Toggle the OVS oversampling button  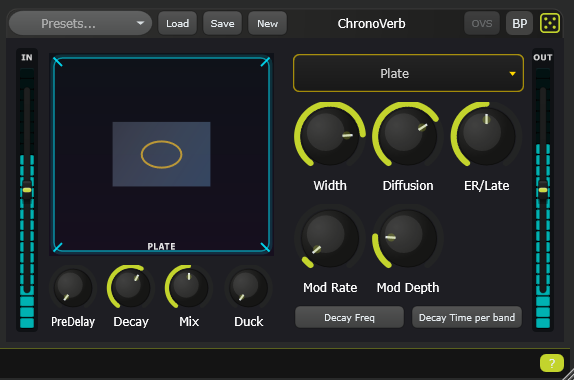(482, 23)
